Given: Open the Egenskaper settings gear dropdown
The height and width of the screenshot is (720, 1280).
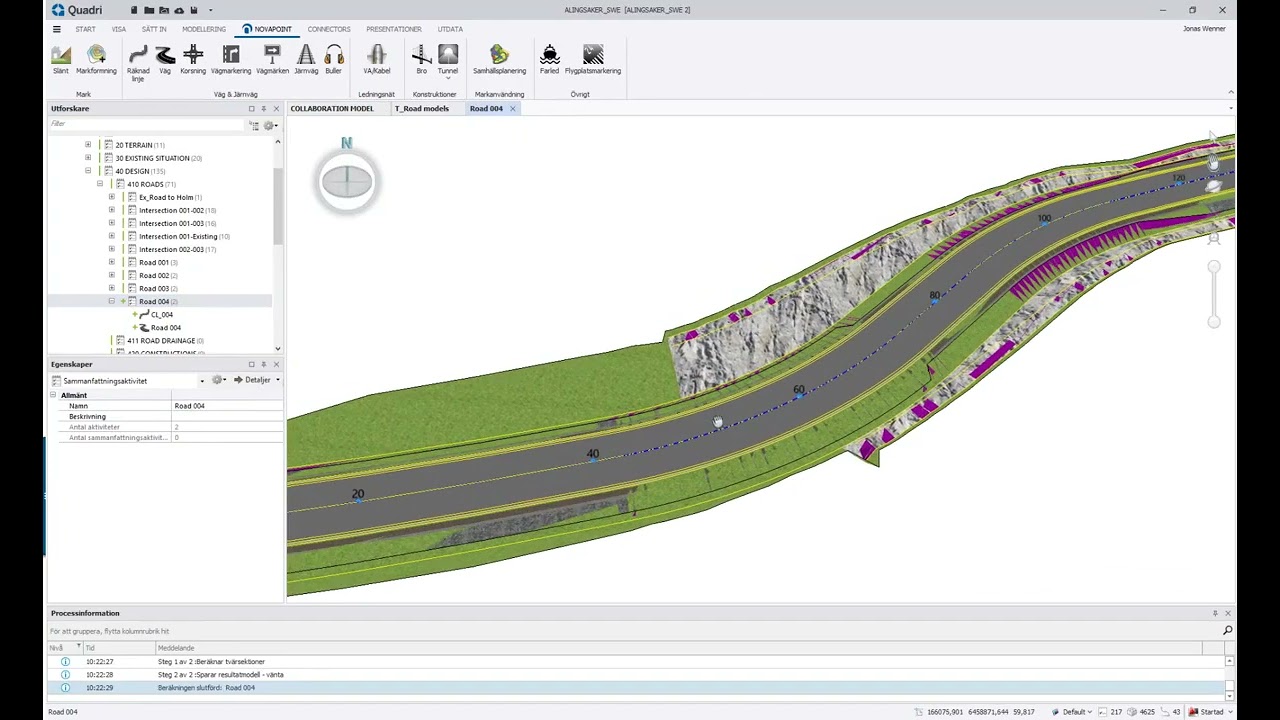Looking at the screenshot, I should pos(218,380).
